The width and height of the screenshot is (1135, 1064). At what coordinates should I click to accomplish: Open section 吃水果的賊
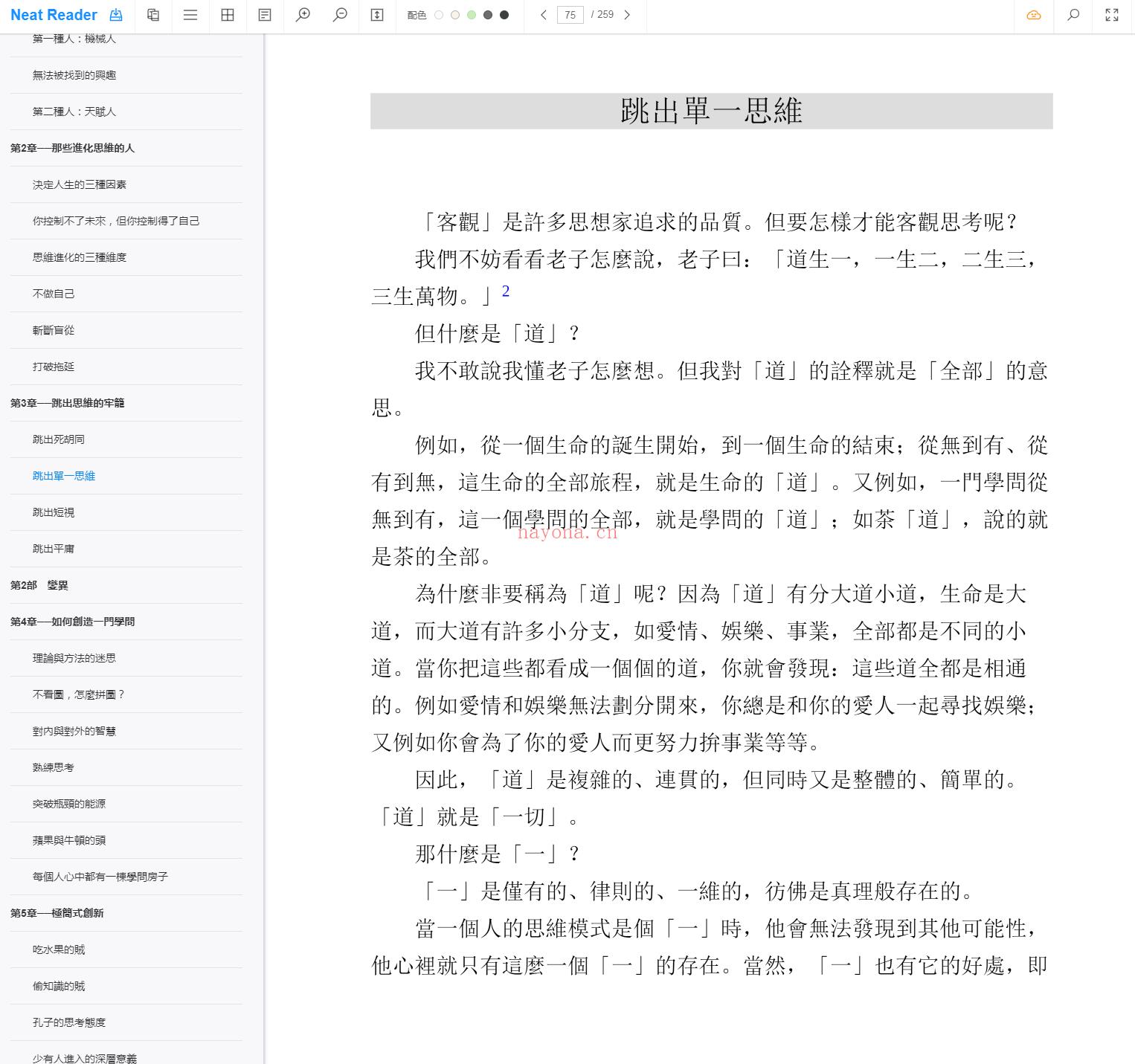pyautogui.click(x=59, y=949)
